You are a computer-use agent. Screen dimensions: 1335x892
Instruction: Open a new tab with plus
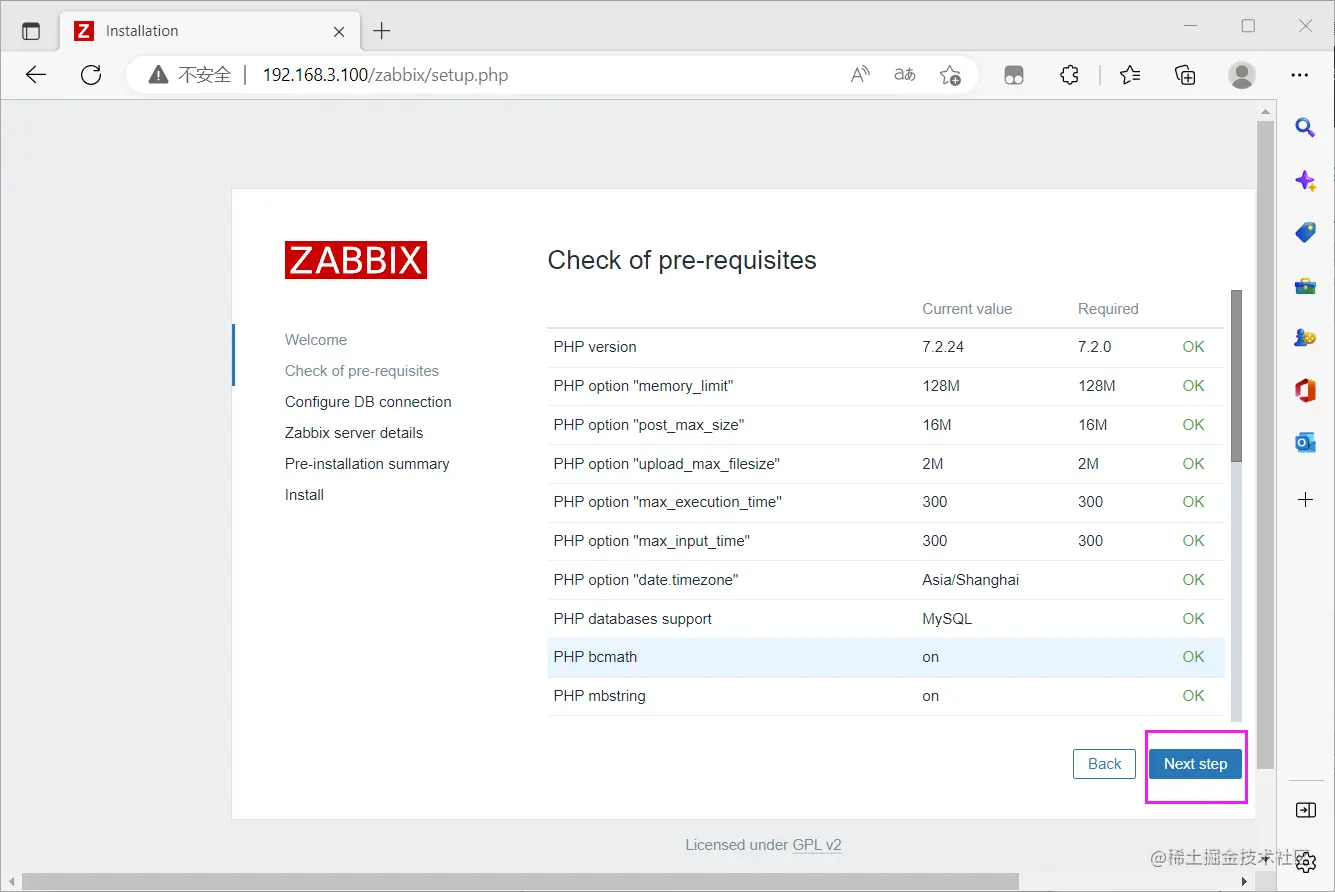(381, 31)
